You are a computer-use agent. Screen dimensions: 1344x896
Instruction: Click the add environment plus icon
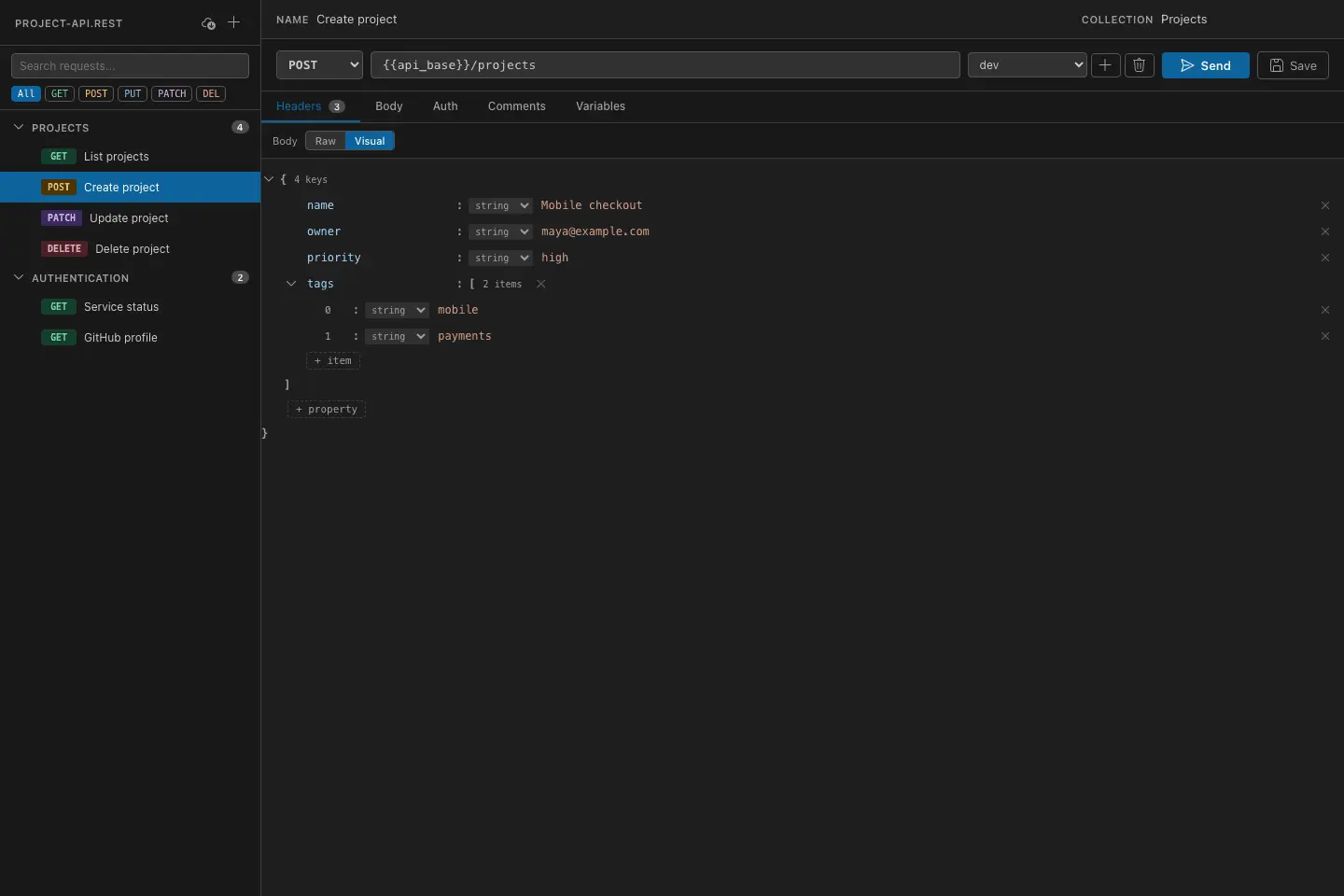tap(1105, 65)
